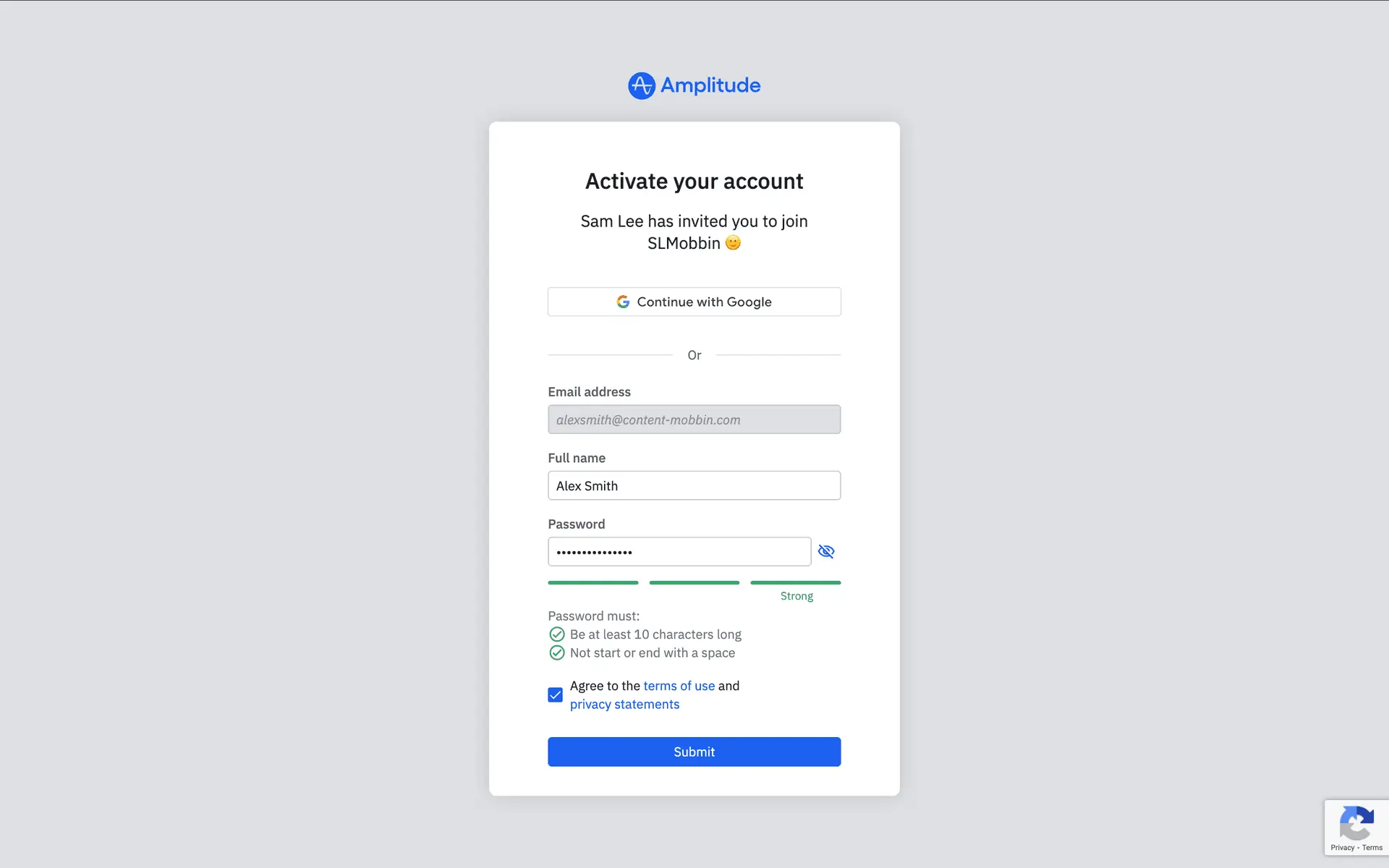Click the smiley emoji after SLMobbin
The width and height of the screenshot is (1389, 868).
[733, 243]
